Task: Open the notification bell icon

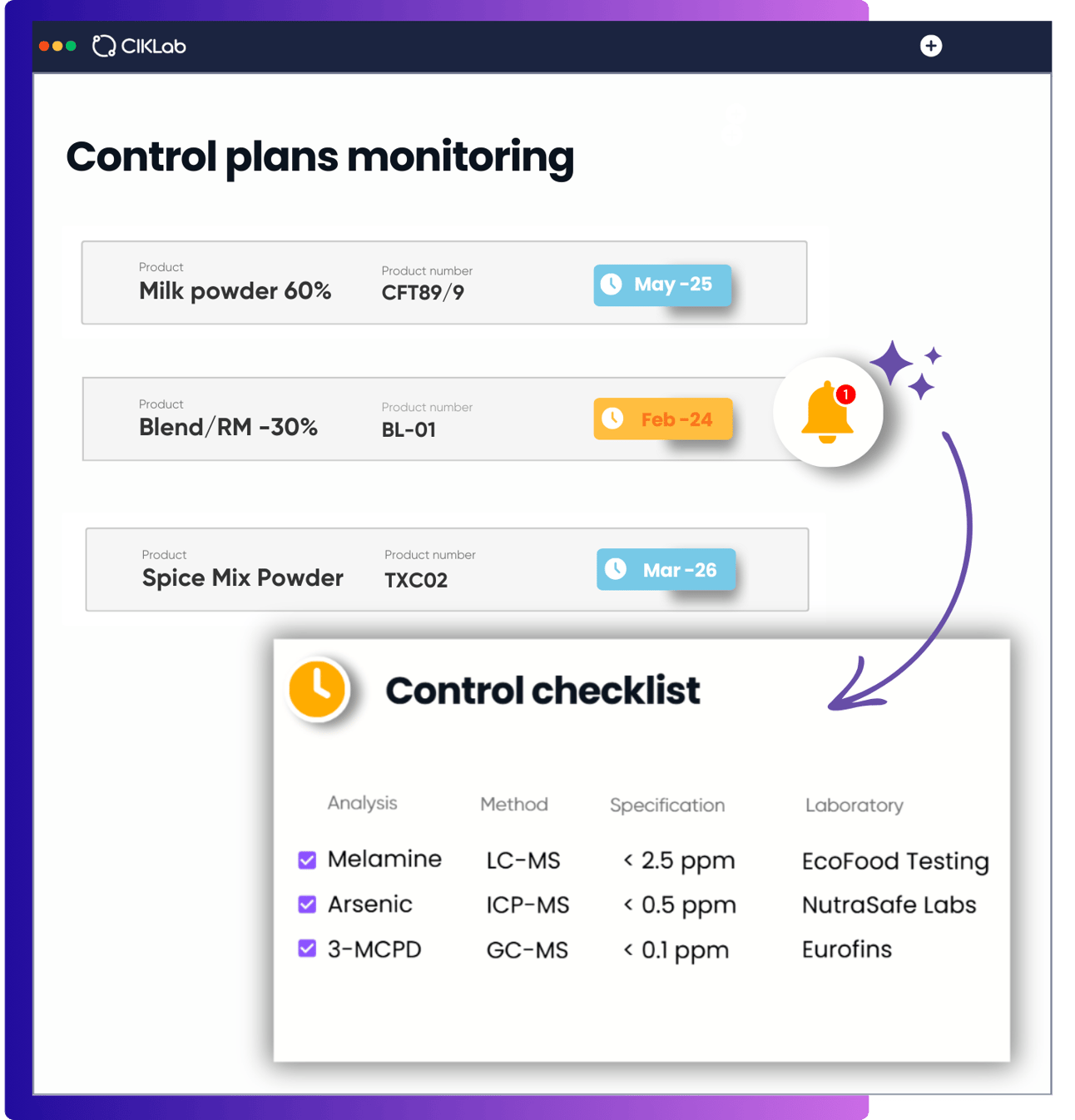Action: point(827,413)
